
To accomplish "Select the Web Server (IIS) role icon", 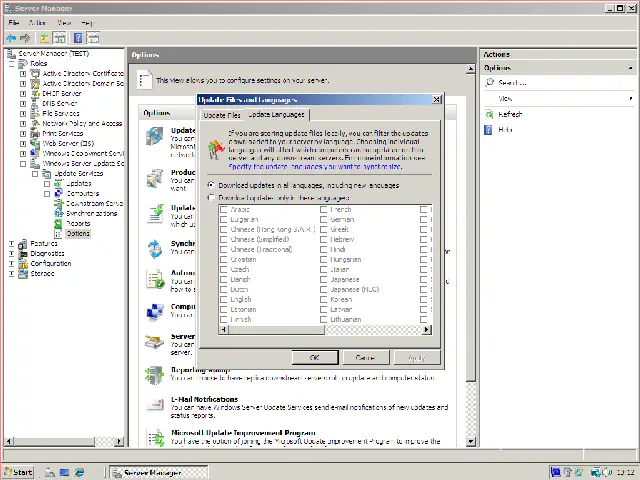I will pos(36,143).
